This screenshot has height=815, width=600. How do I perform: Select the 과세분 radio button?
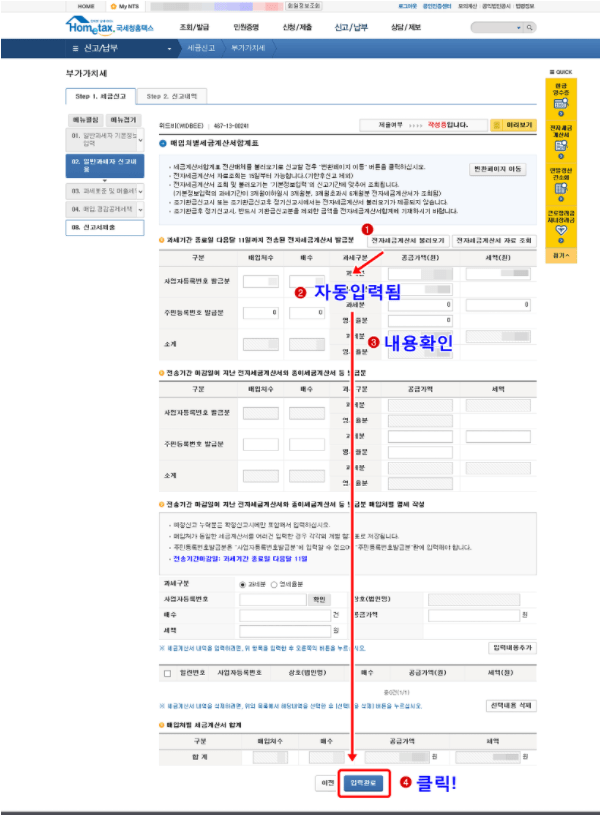click(242, 585)
